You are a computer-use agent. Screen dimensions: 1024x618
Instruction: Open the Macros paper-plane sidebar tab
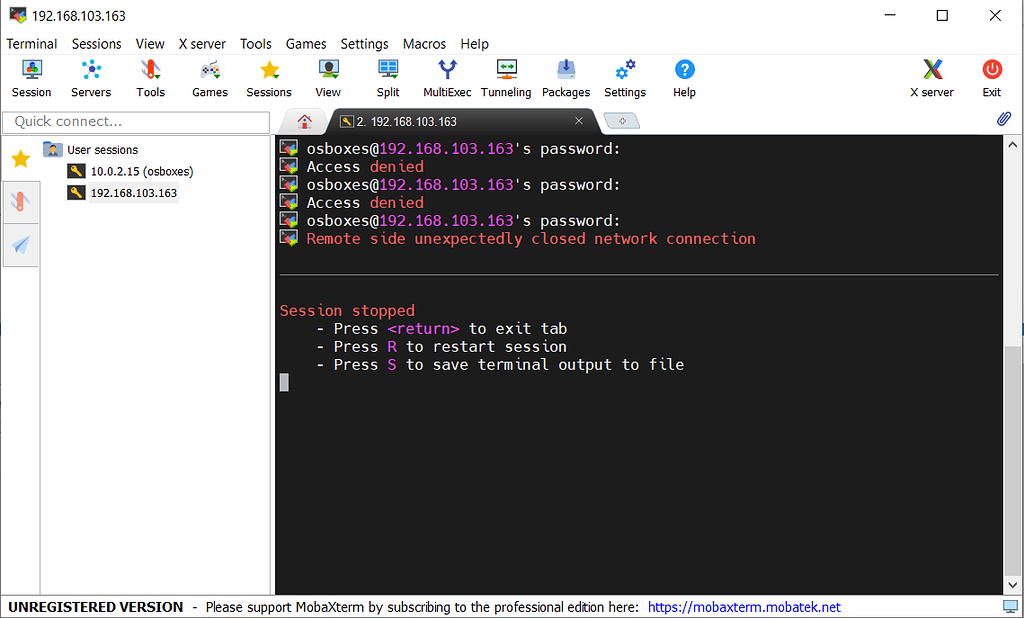click(x=20, y=245)
